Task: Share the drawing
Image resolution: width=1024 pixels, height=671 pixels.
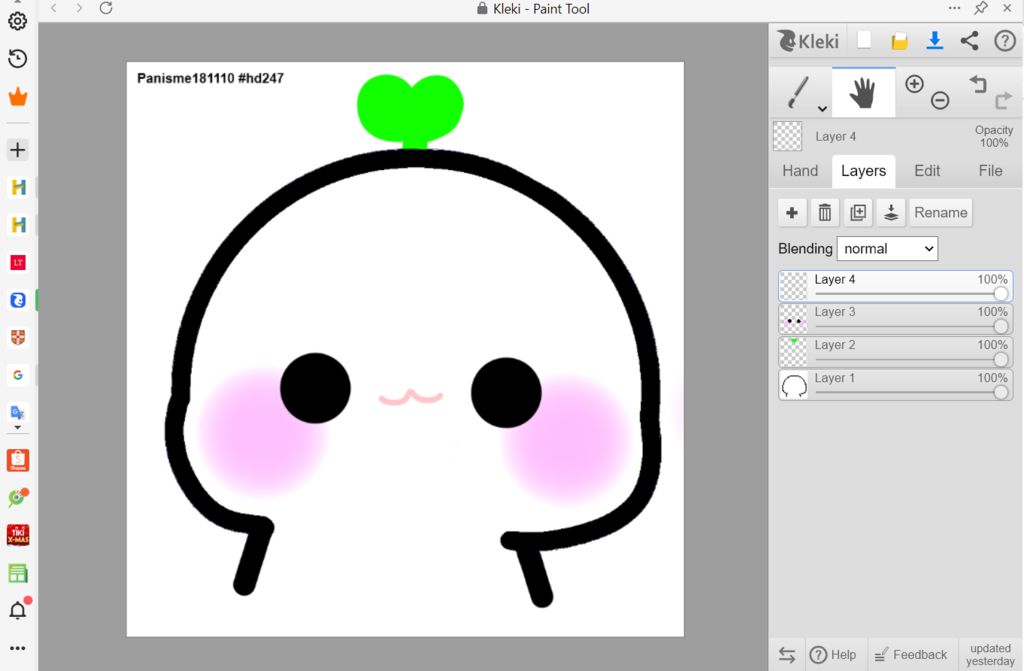Action: click(970, 41)
